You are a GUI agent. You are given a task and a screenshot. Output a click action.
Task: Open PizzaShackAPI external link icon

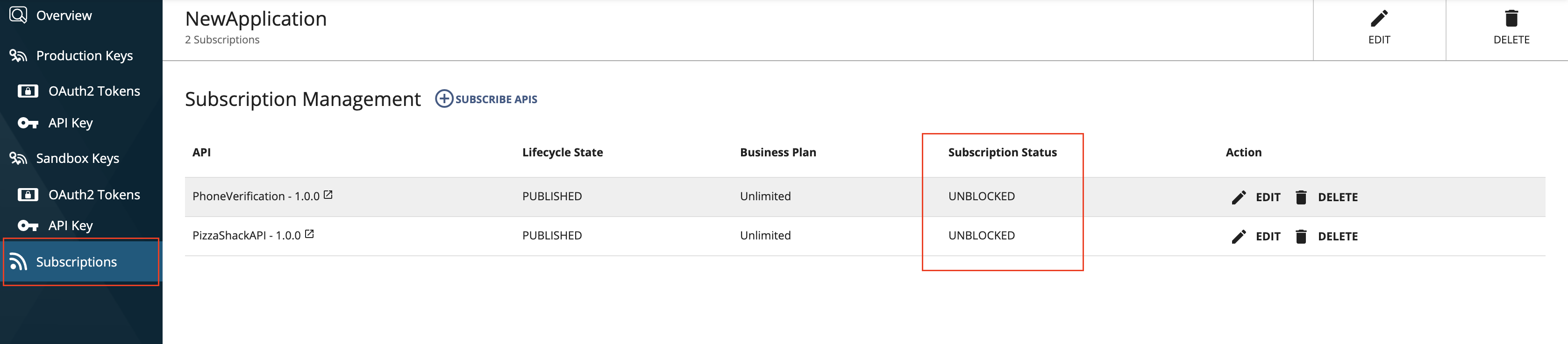coord(309,234)
